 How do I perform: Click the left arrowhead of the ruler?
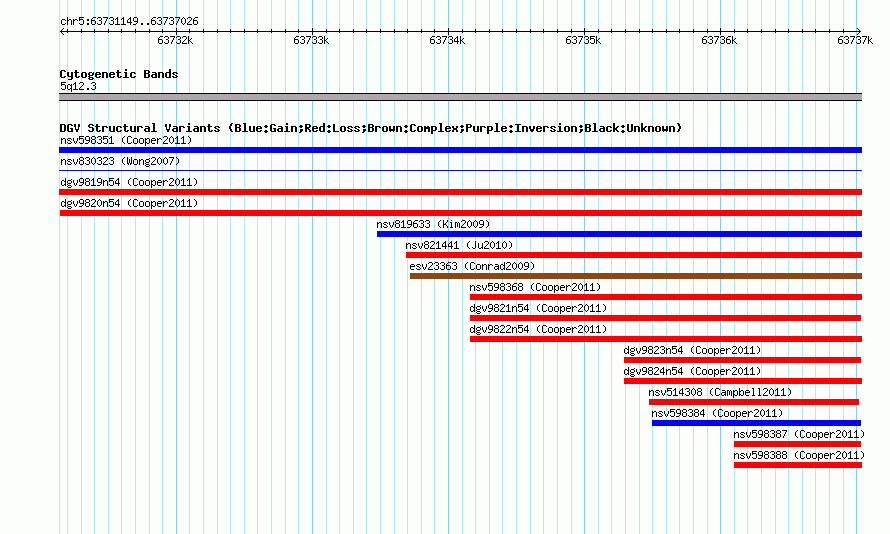coord(62,32)
